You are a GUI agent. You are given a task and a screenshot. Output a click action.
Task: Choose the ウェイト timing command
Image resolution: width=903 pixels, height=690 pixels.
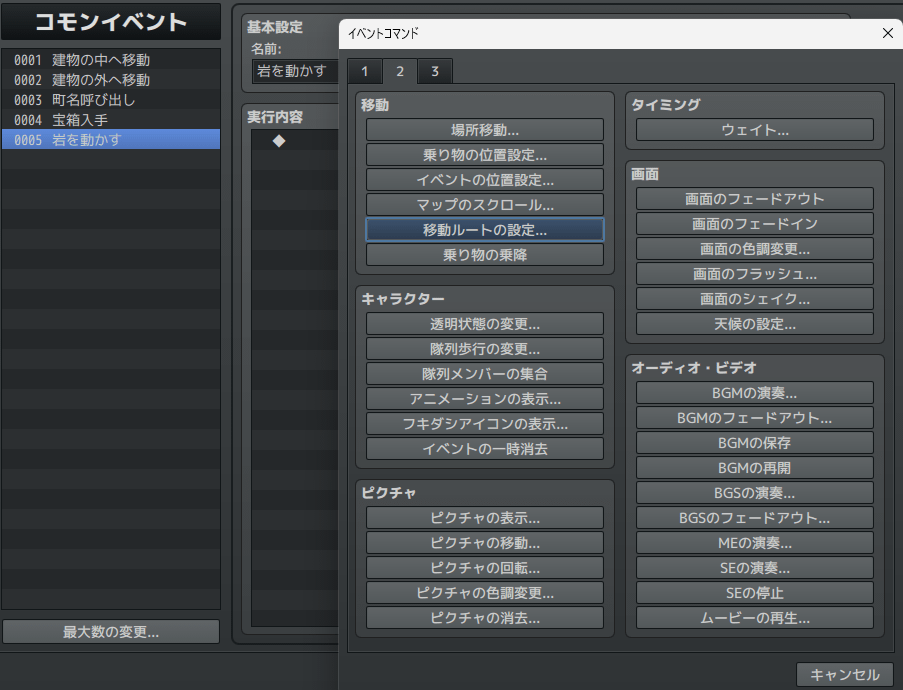tap(754, 130)
